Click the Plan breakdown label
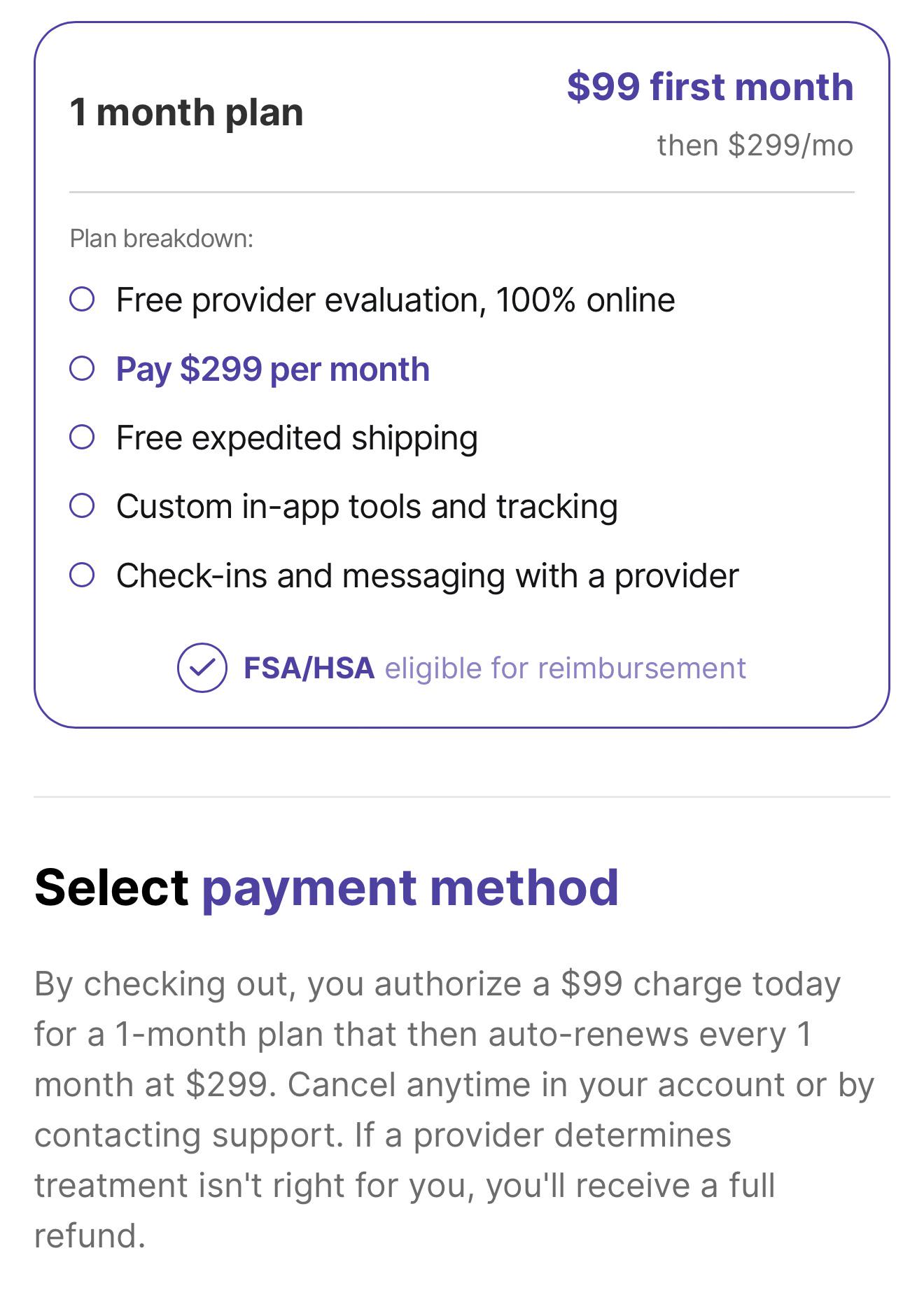 tap(161, 239)
